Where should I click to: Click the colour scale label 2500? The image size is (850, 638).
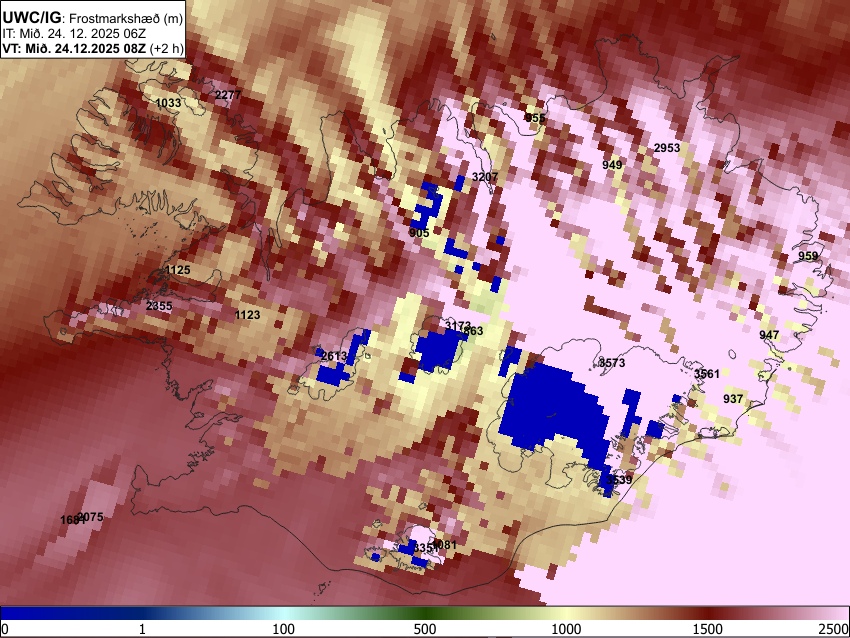tap(835, 629)
